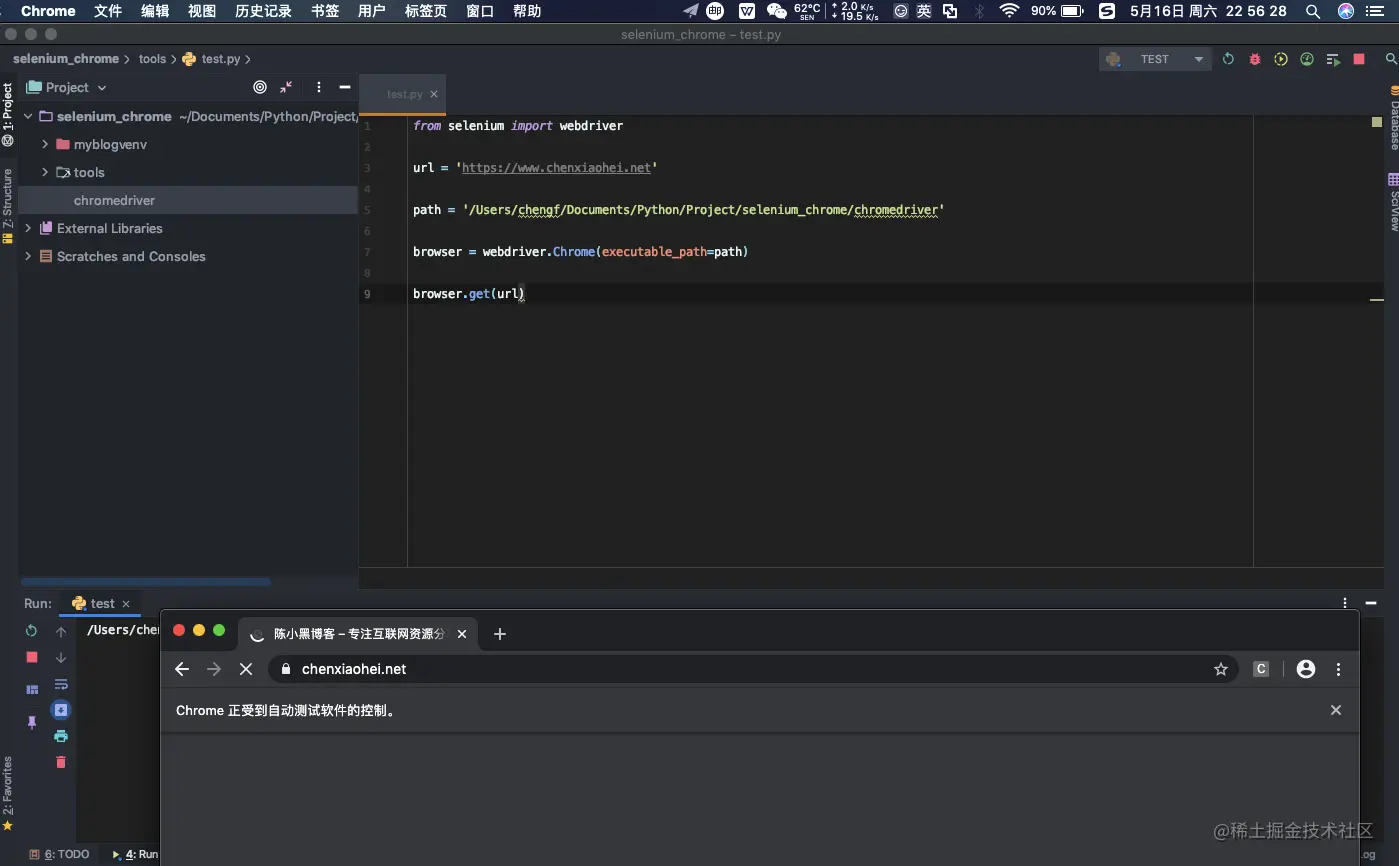Restore layout icon in Run panel
Screen dimensions: 1399x866
click(x=31, y=689)
